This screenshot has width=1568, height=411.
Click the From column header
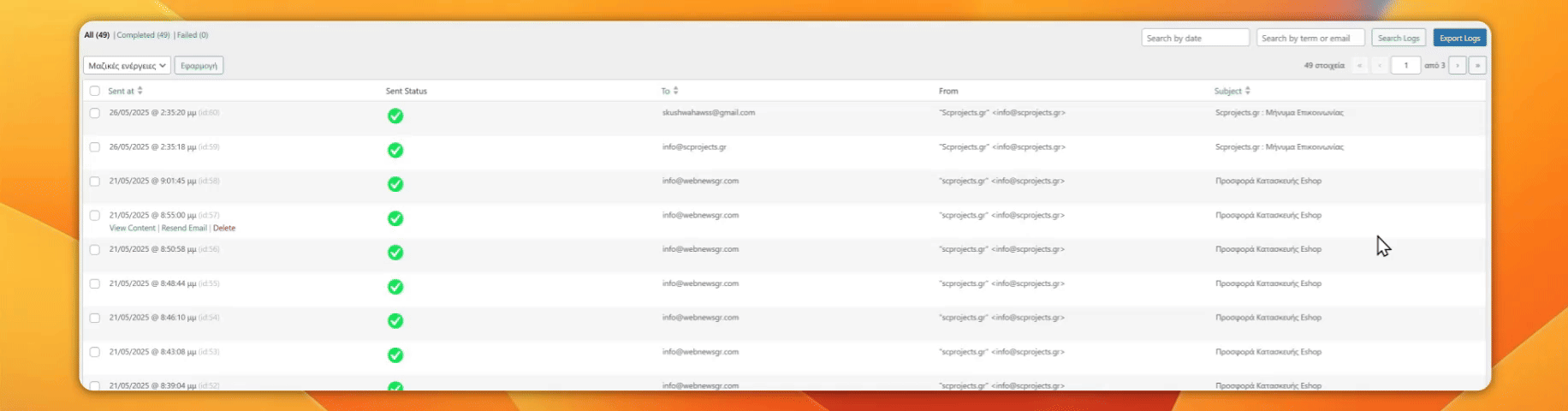pyautogui.click(x=948, y=91)
